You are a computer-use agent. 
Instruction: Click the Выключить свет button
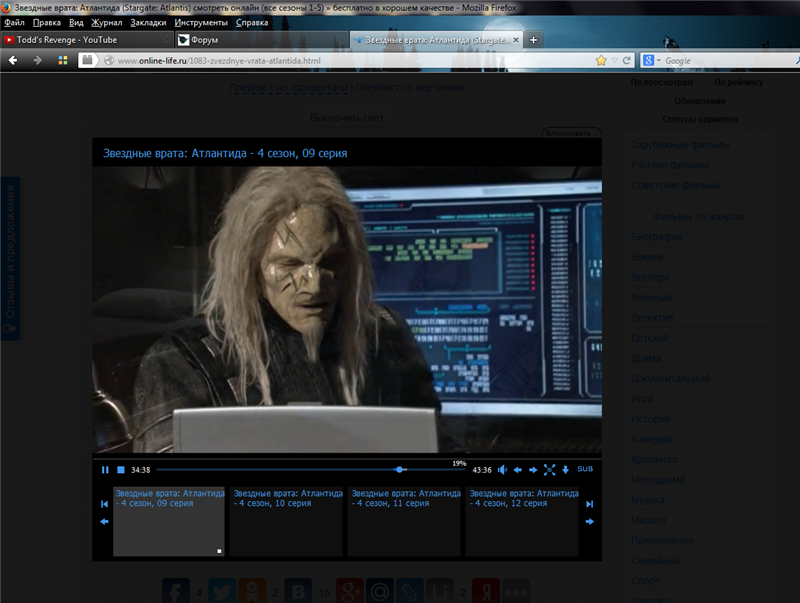pos(347,118)
